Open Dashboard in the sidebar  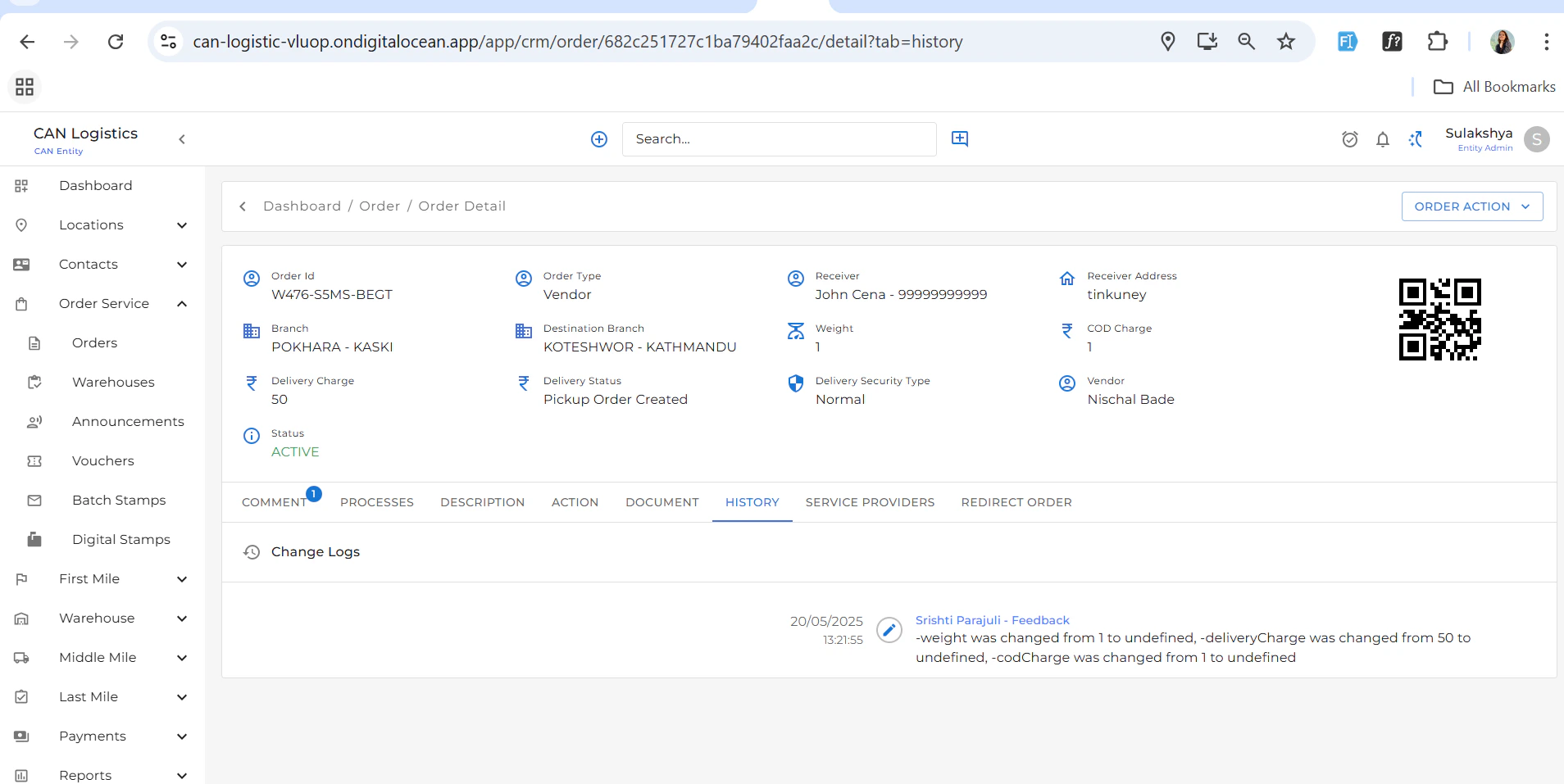tap(102, 186)
